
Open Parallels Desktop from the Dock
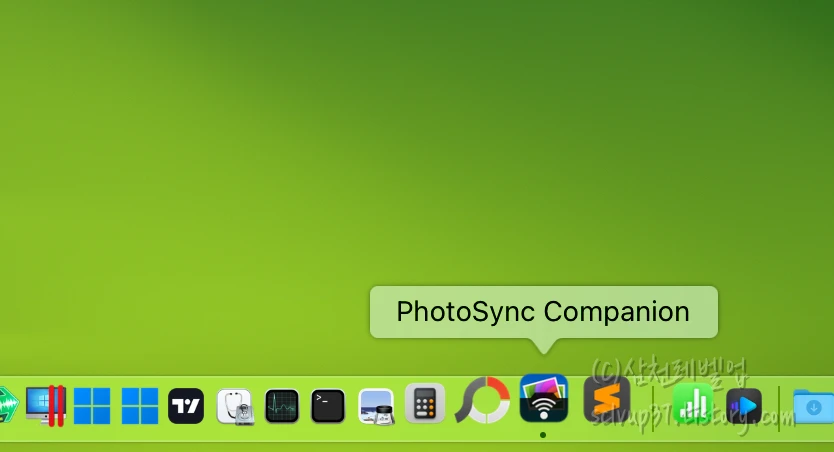(x=46, y=406)
